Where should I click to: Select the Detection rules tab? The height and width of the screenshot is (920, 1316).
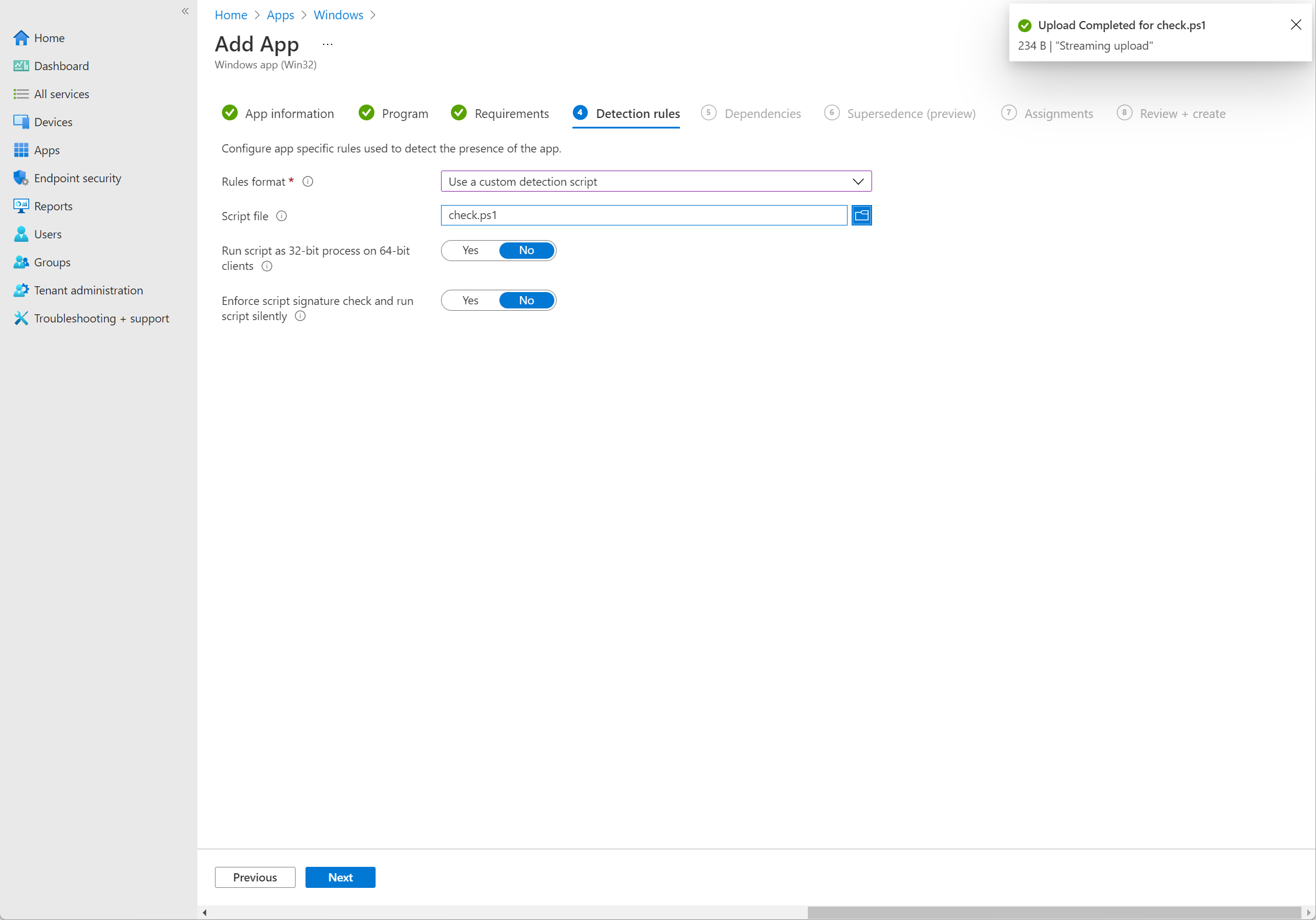pyautogui.click(x=626, y=114)
